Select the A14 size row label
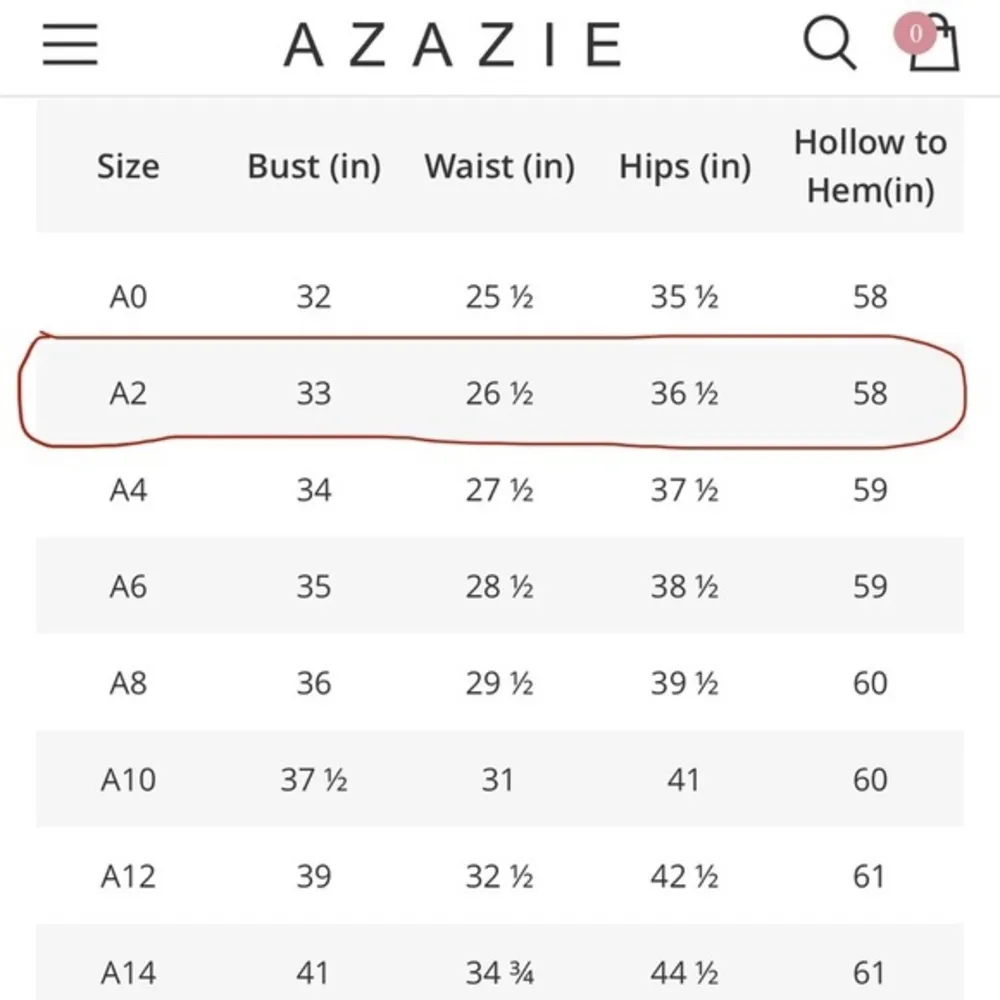Viewport: 1000px width, 1000px height. click(x=128, y=972)
